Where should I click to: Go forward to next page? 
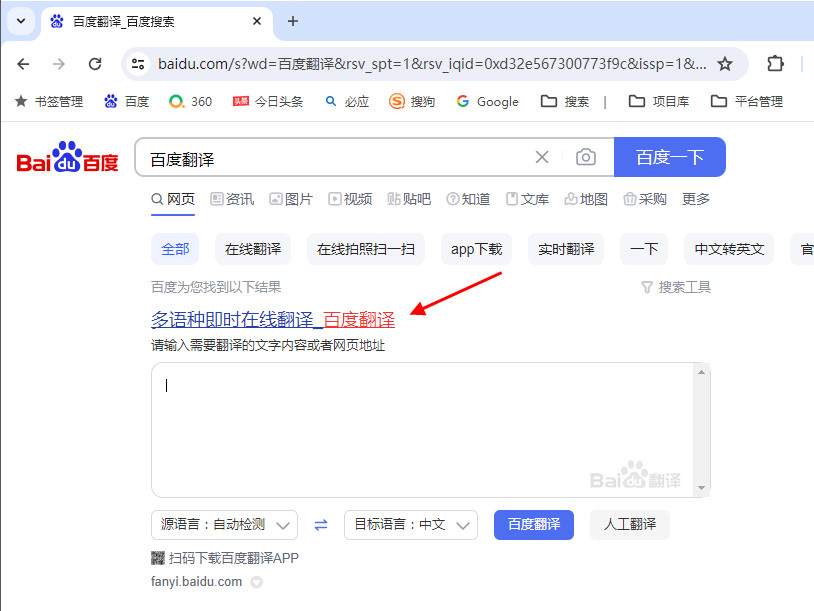[x=59, y=64]
